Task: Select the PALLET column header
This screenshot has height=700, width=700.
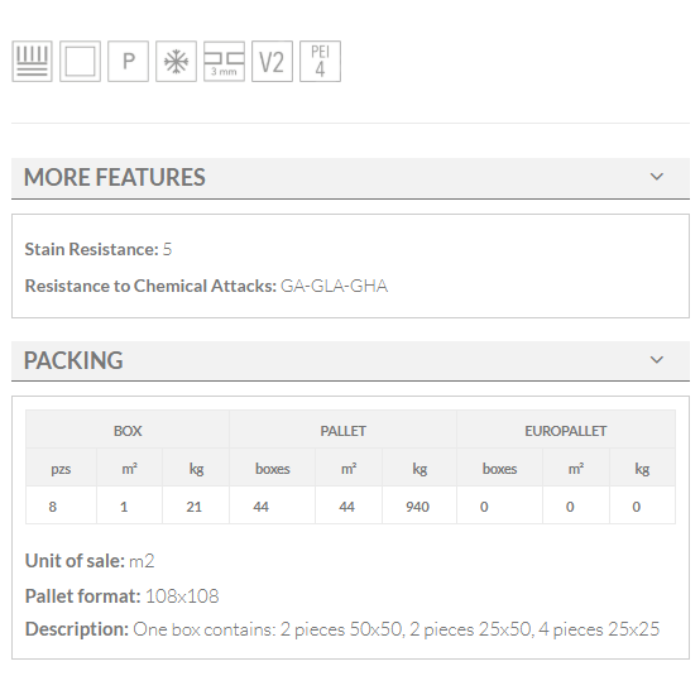Action: tap(343, 431)
